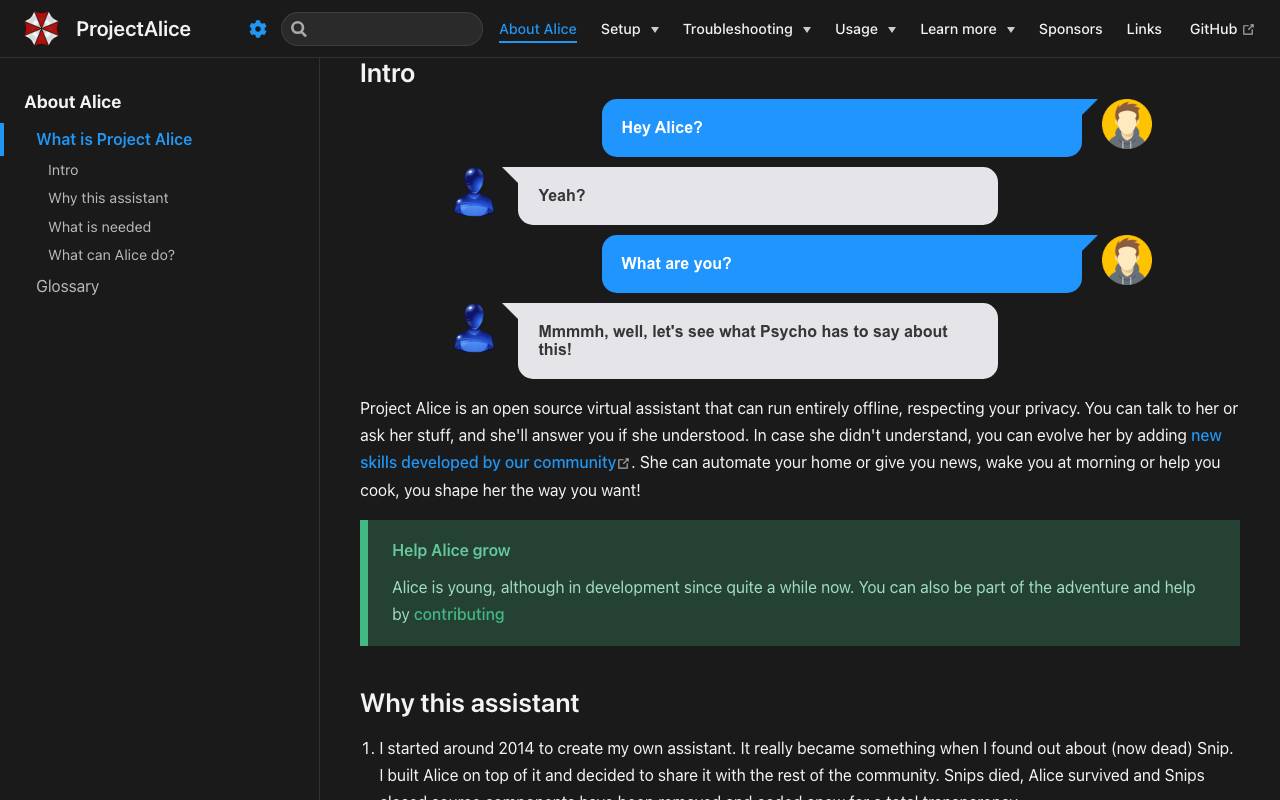Click Alice's blue avatar beside "Mmmmh, well"
Screen dimensions: 1280x800
[x=474, y=328]
